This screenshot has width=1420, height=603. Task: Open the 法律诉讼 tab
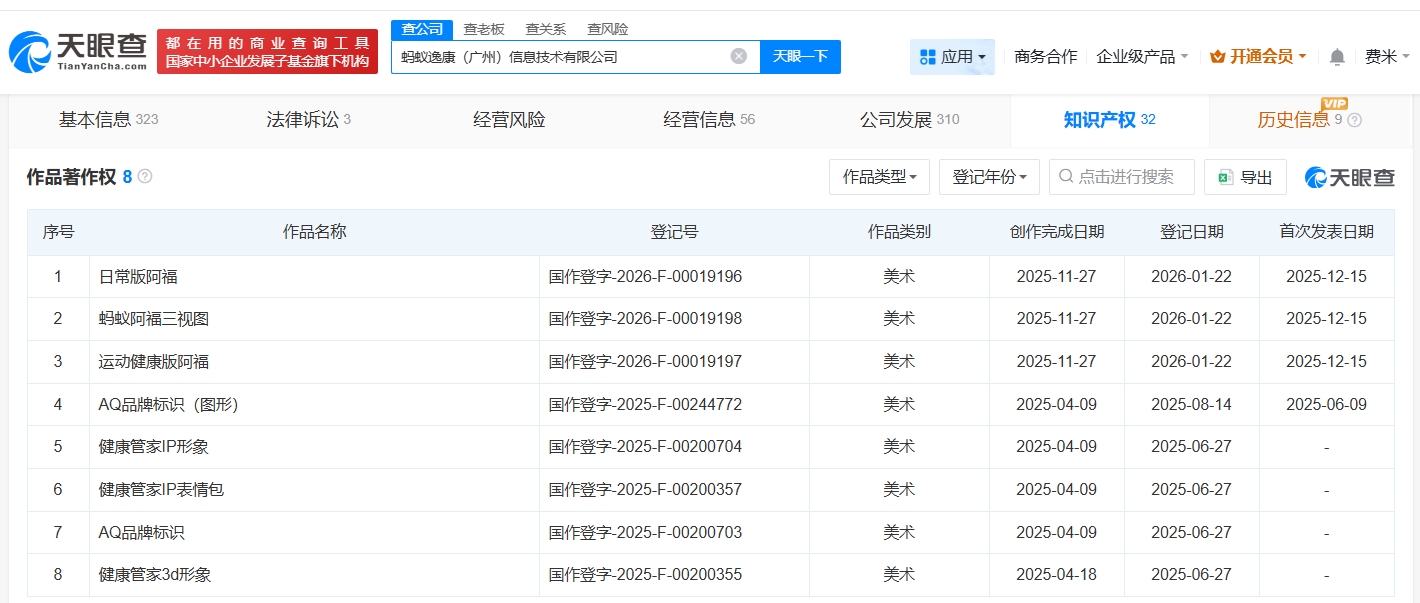[308, 120]
